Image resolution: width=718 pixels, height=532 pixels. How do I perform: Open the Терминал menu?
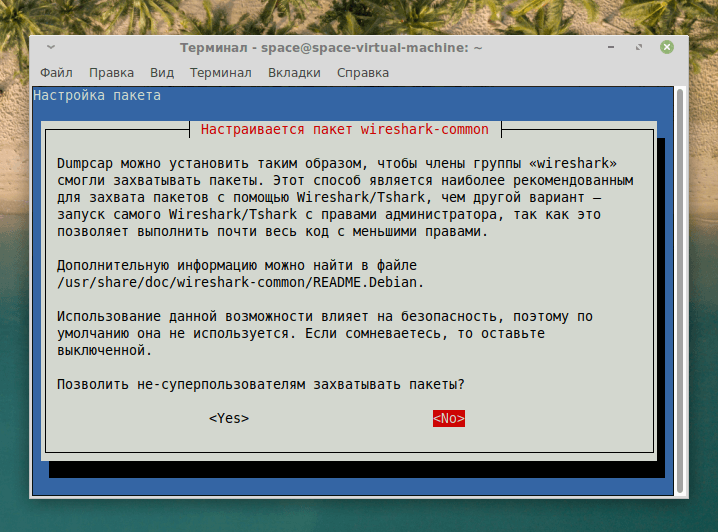click(221, 73)
